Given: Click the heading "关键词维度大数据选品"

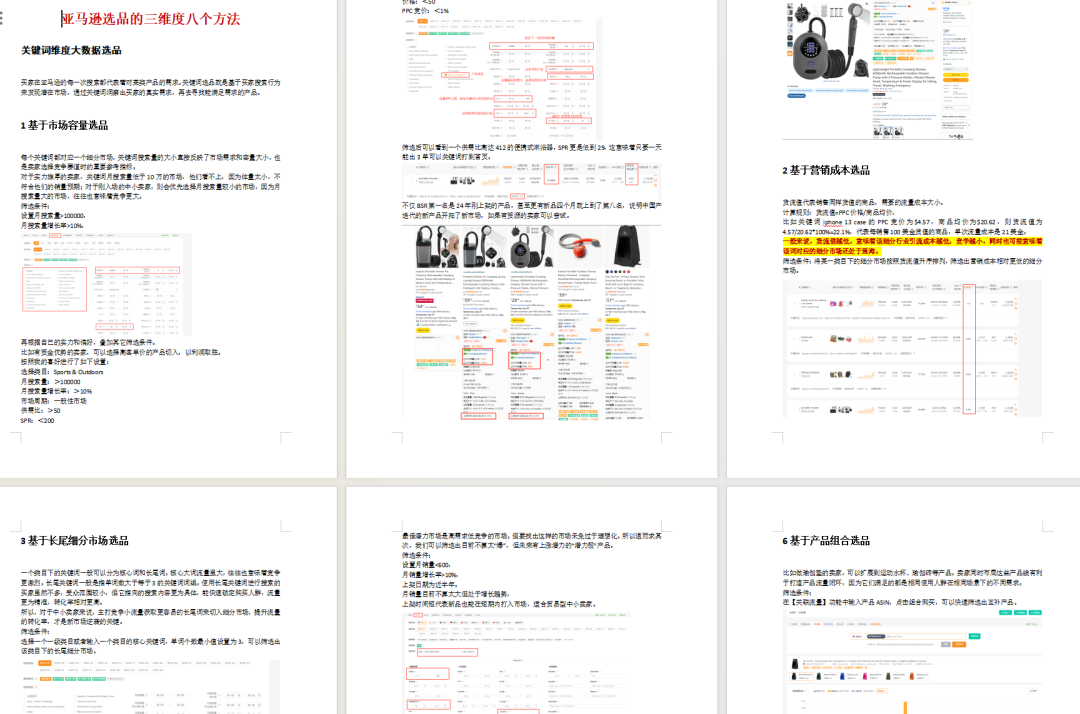Looking at the screenshot, I should point(71,50).
